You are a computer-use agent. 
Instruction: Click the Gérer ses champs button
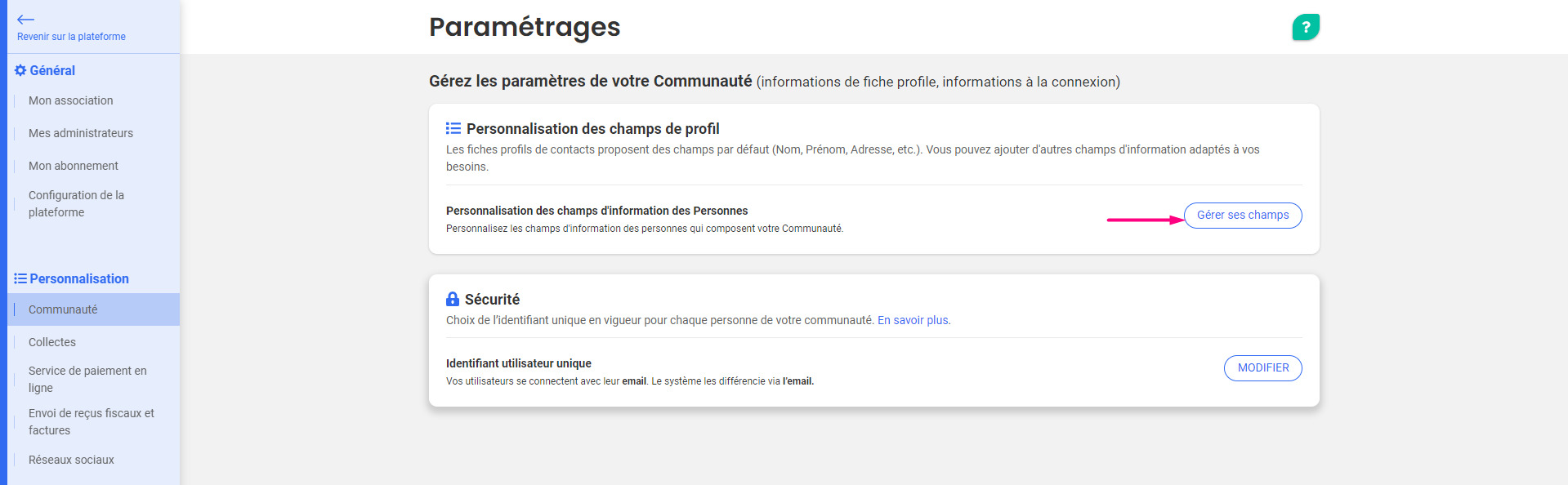[x=1243, y=216]
